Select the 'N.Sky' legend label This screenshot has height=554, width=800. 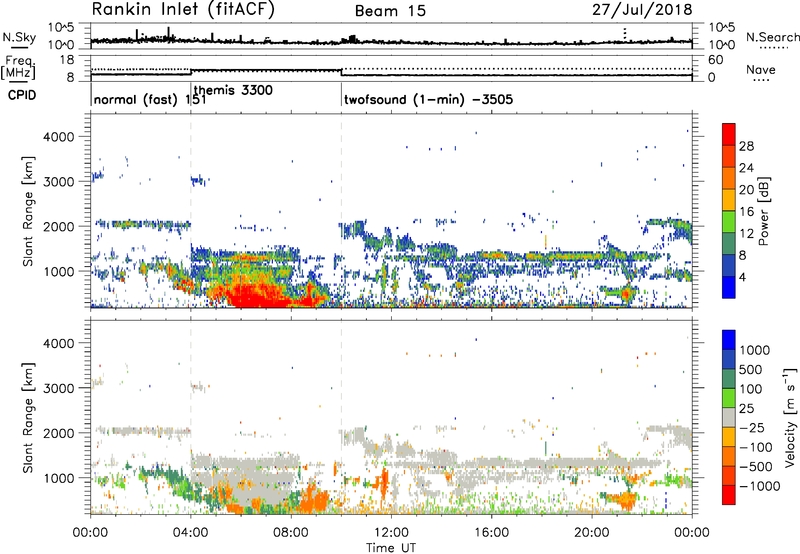pos(19,37)
